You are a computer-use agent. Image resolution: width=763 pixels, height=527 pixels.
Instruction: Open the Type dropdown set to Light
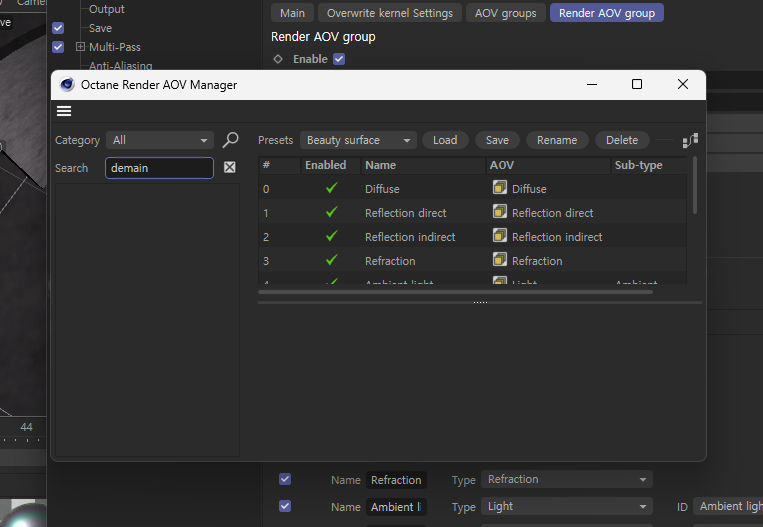[567, 507]
